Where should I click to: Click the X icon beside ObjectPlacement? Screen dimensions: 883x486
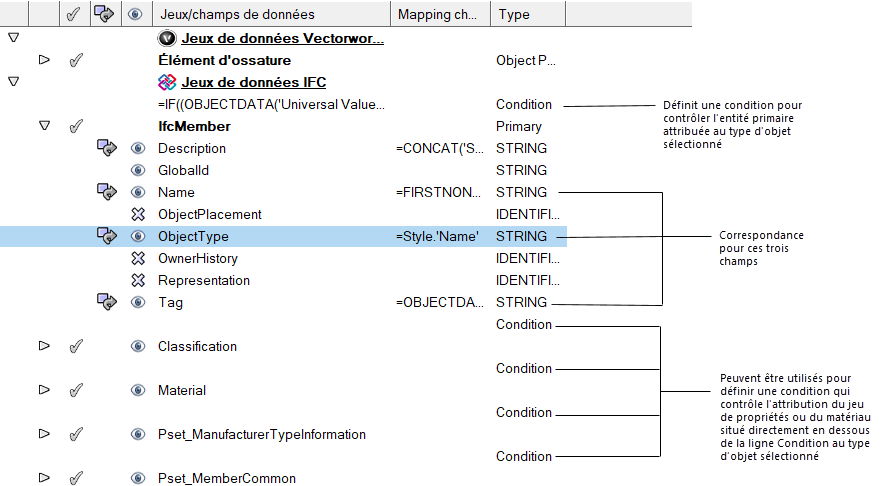coord(138,214)
